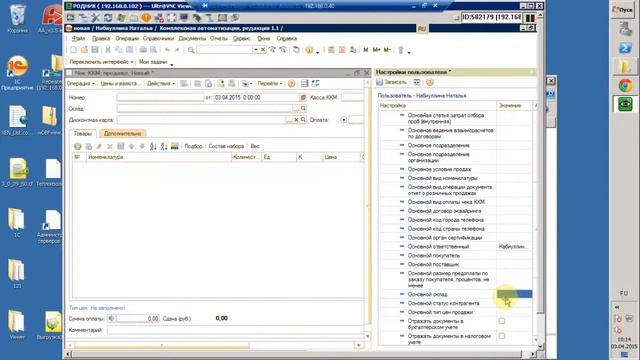Image resolution: width=640 pixels, height=360 pixels.
Task: Click the Состав набора button
Action: click(x=226, y=146)
